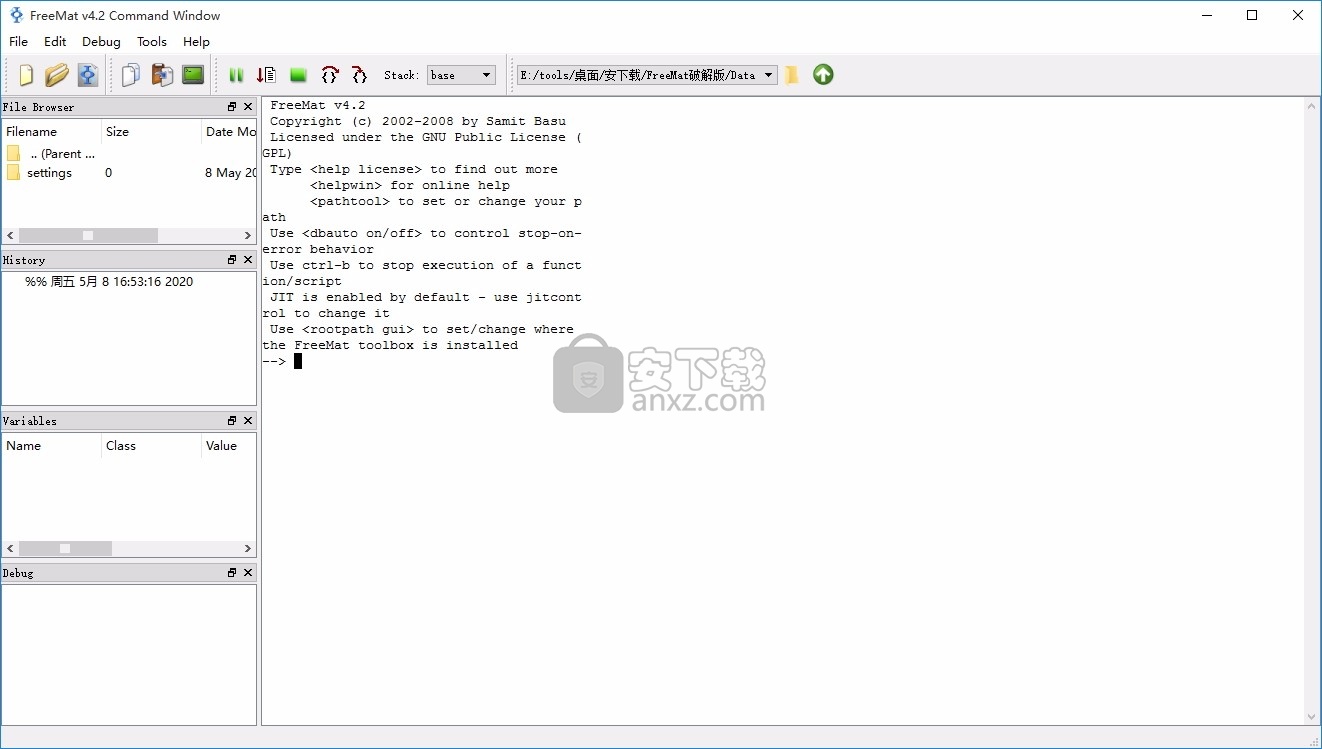The image size is (1322, 749).
Task: Float the Debug panel
Action: point(232,573)
